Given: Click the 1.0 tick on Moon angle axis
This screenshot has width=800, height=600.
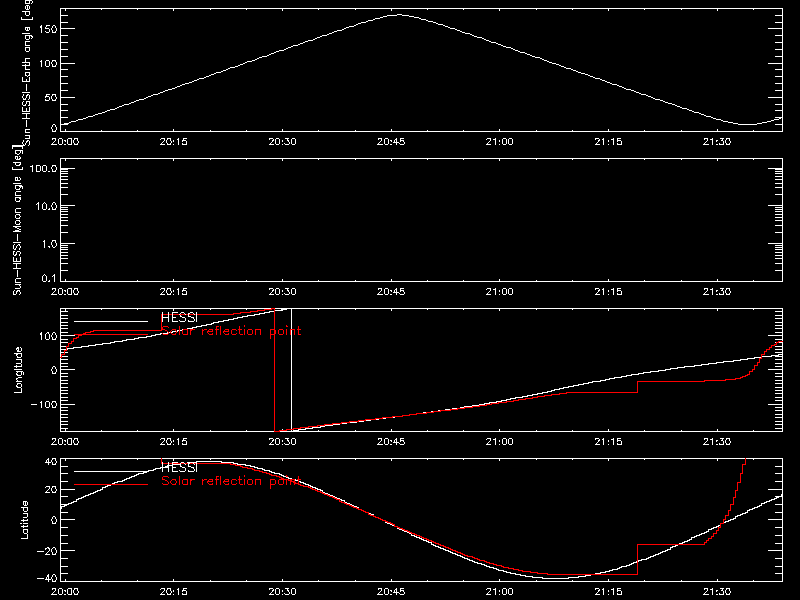Looking at the screenshot, I should 49,244.
